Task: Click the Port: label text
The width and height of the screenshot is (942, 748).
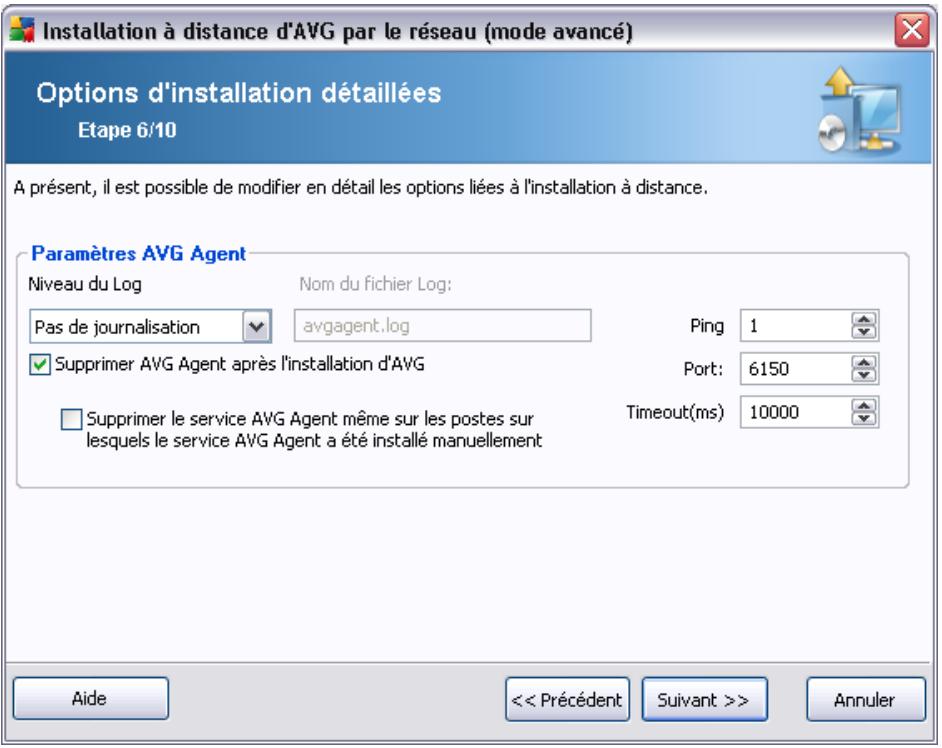Action: (703, 369)
